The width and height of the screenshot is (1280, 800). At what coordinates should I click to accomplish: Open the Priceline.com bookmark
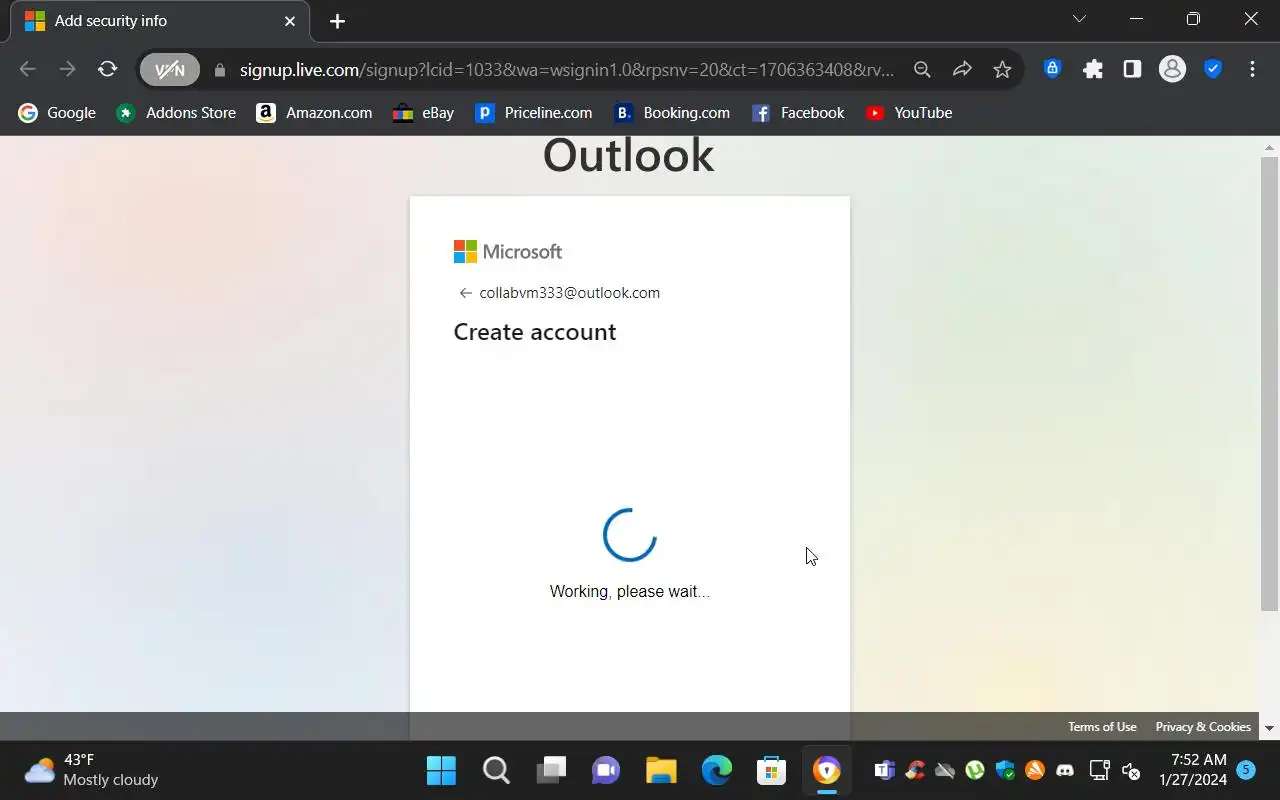[x=534, y=113]
